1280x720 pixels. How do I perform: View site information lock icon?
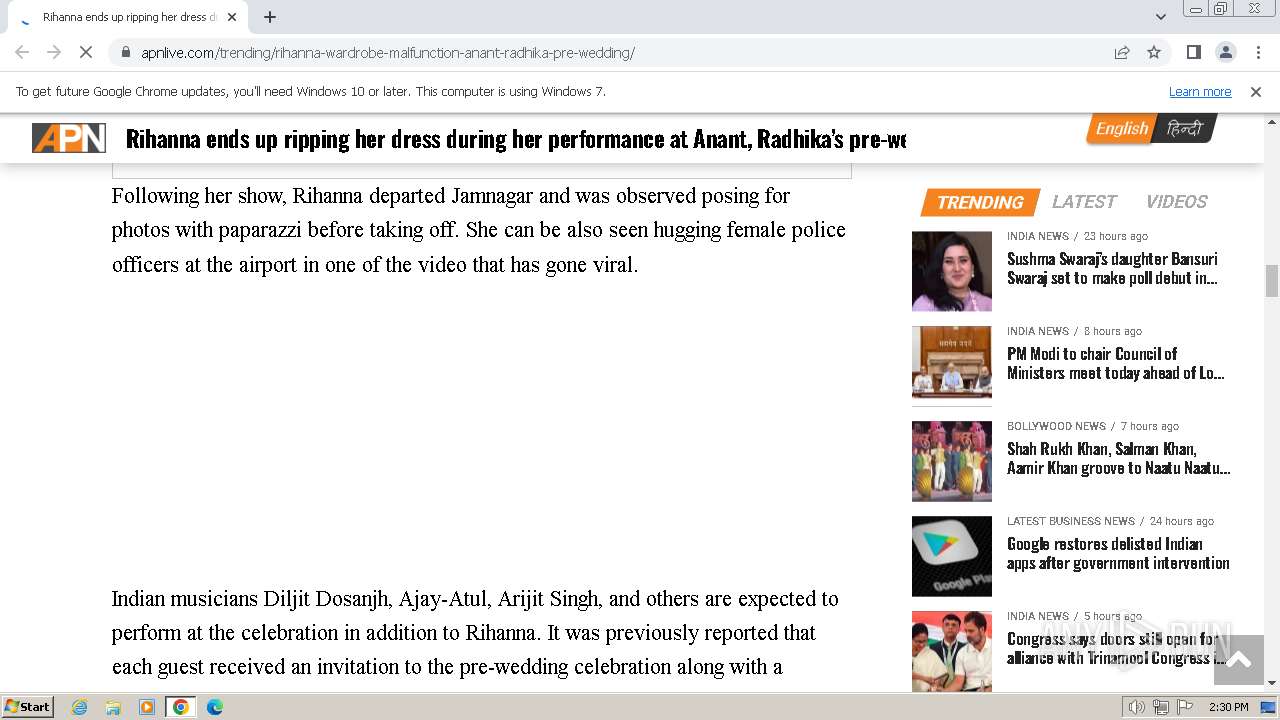tap(125, 52)
